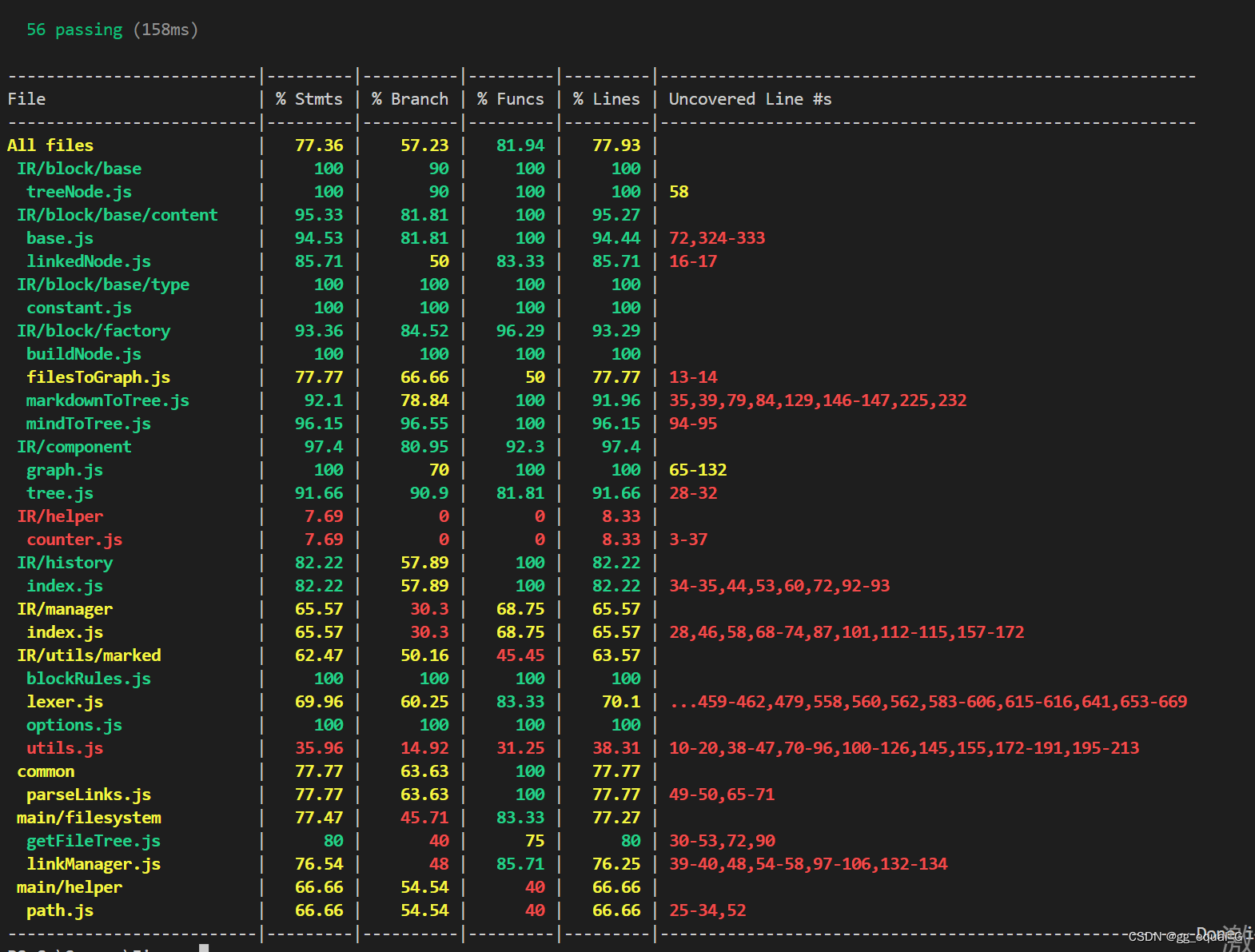1255x952 pixels.
Task: Click uncovered lines '94-95' of mindToTree.js
Action: point(693,424)
